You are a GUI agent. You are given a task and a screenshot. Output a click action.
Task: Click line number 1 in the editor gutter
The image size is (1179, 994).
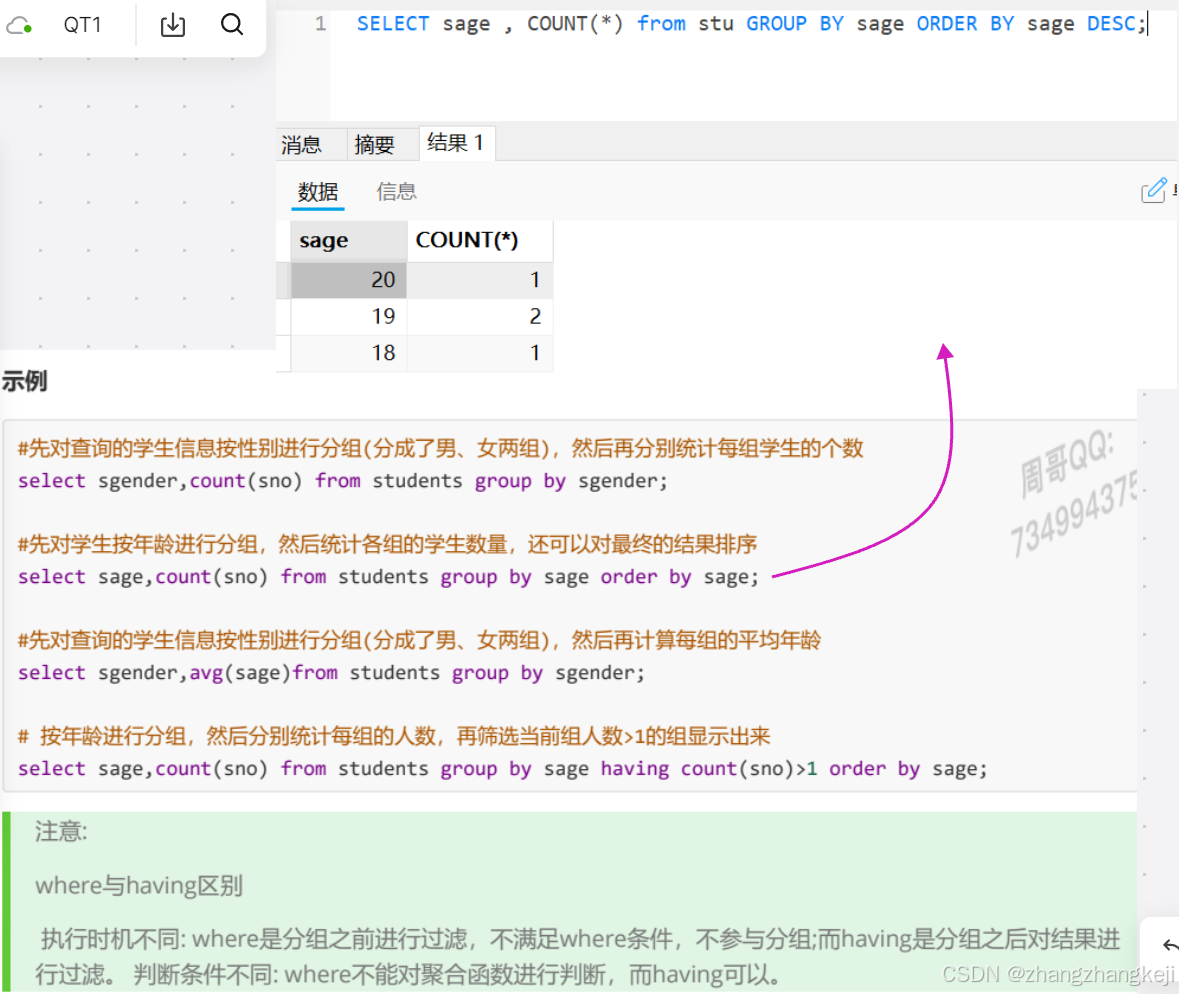click(320, 24)
